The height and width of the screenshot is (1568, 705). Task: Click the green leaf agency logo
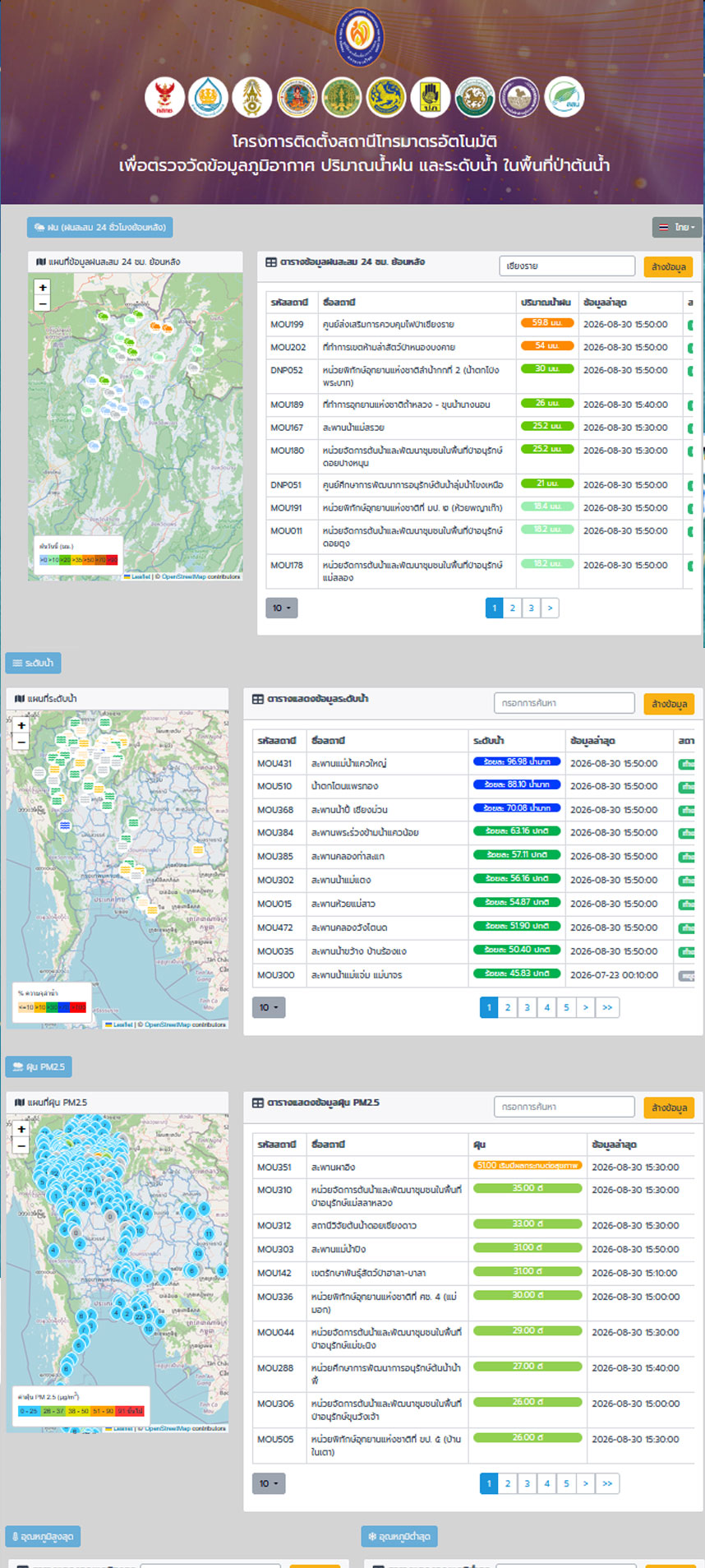click(564, 98)
